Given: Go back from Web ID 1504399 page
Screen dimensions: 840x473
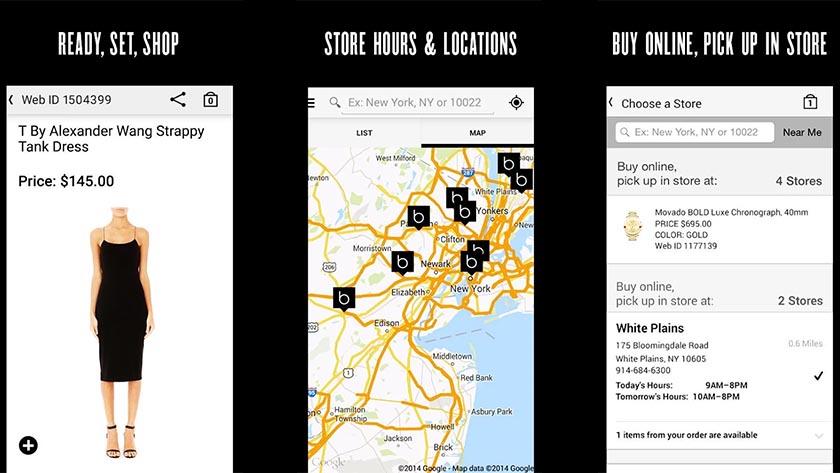Looking at the screenshot, I should pyautogui.click(x=11, y=100).
